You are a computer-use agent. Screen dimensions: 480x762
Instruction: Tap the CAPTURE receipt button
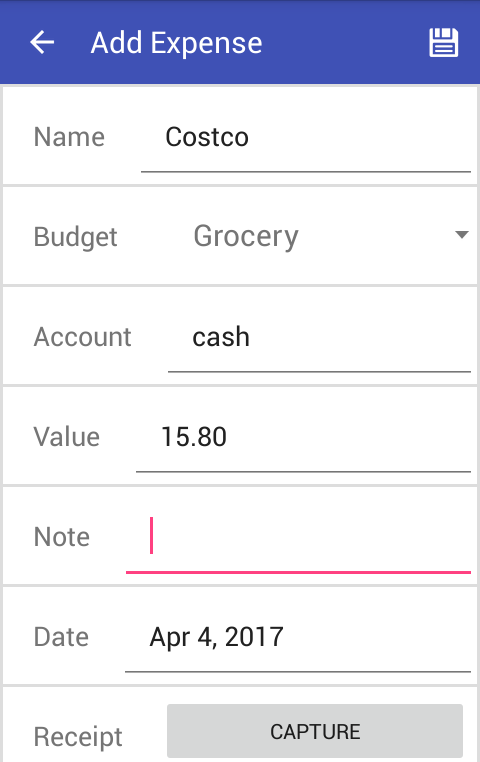tap(315, 731)
